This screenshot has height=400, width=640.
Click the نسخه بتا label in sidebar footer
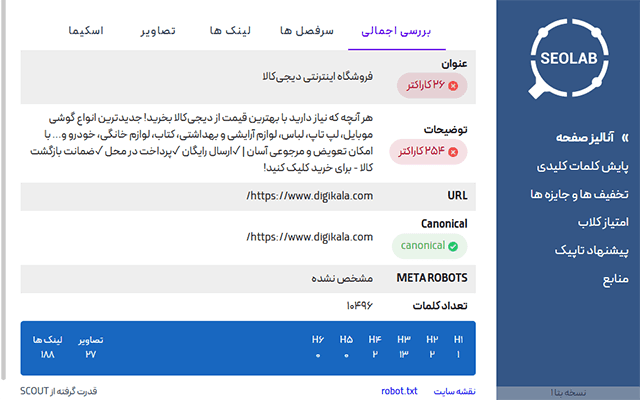568,393
